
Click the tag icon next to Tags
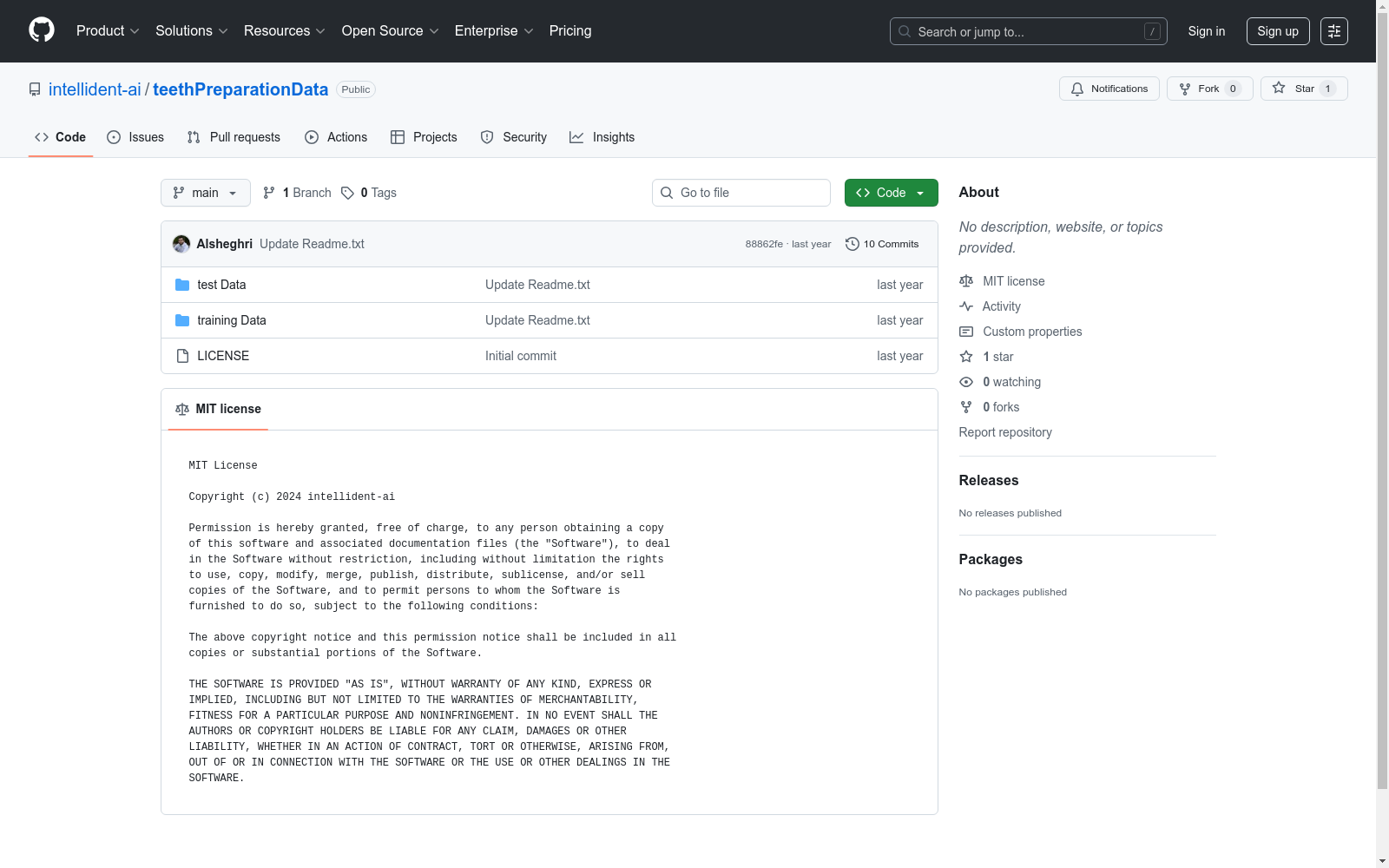pyautogui.click(x=347, y=193)
